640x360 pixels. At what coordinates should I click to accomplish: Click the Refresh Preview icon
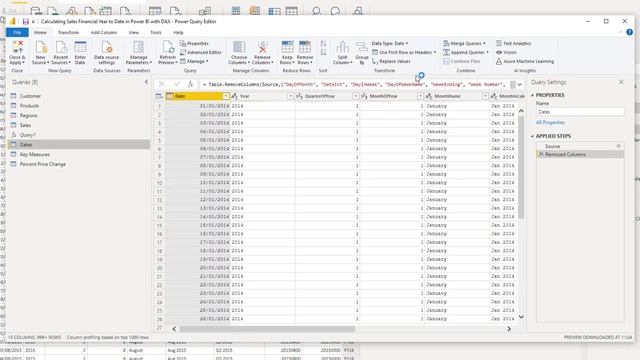tap(168, 47)
